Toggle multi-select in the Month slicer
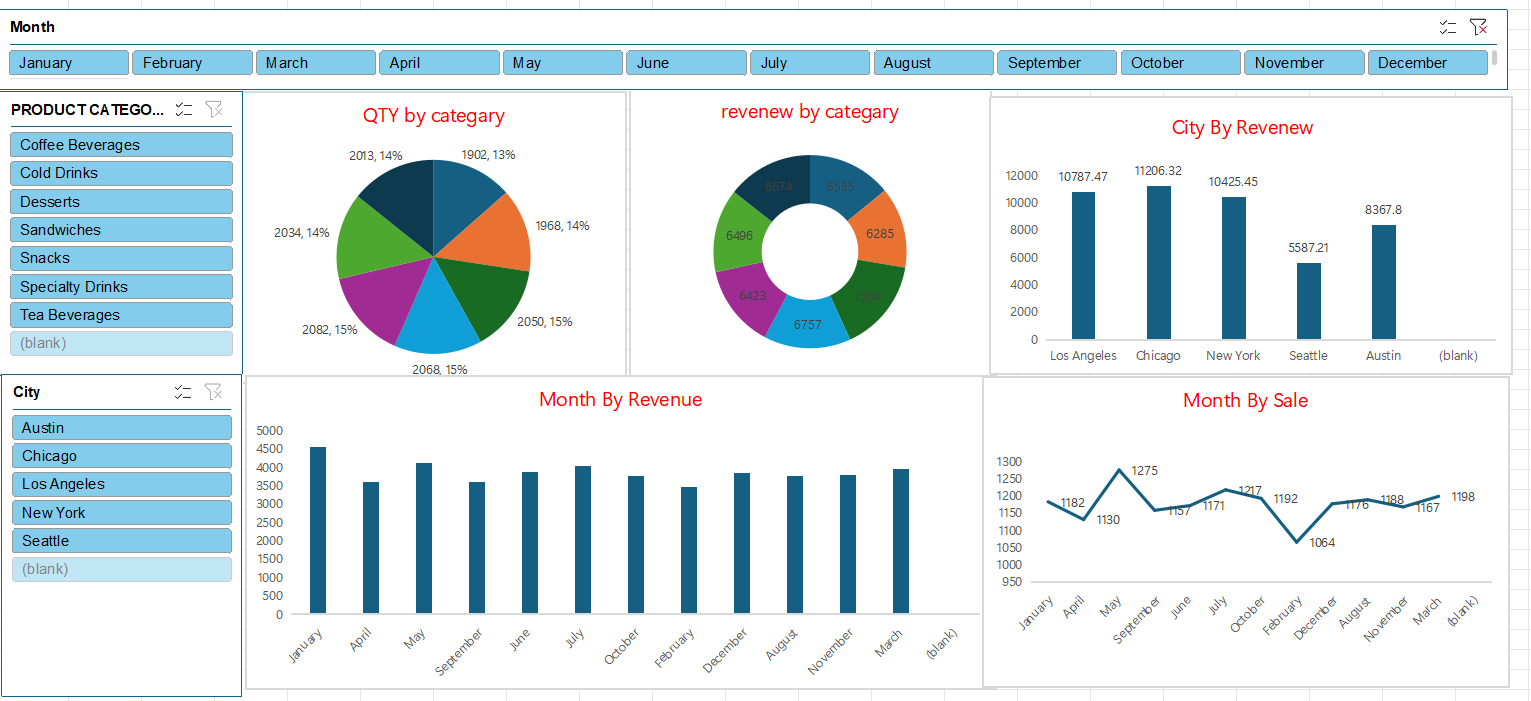This screenshot has width=1531, height=701. pos(1448,27)
